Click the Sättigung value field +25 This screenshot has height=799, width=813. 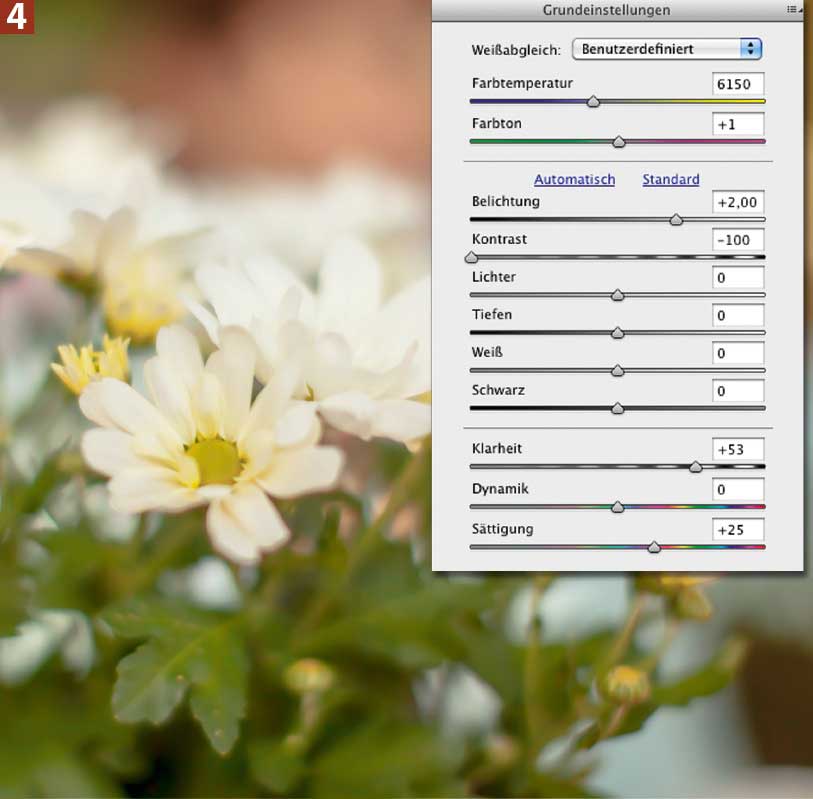pyautogui.click(x=738, y=530)
